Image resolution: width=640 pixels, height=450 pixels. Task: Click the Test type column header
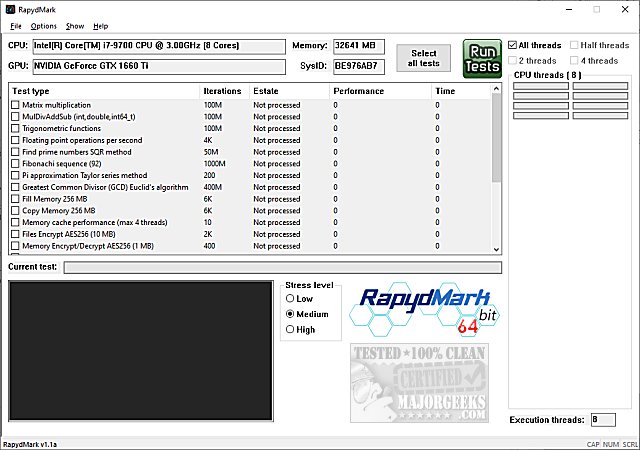104,91
